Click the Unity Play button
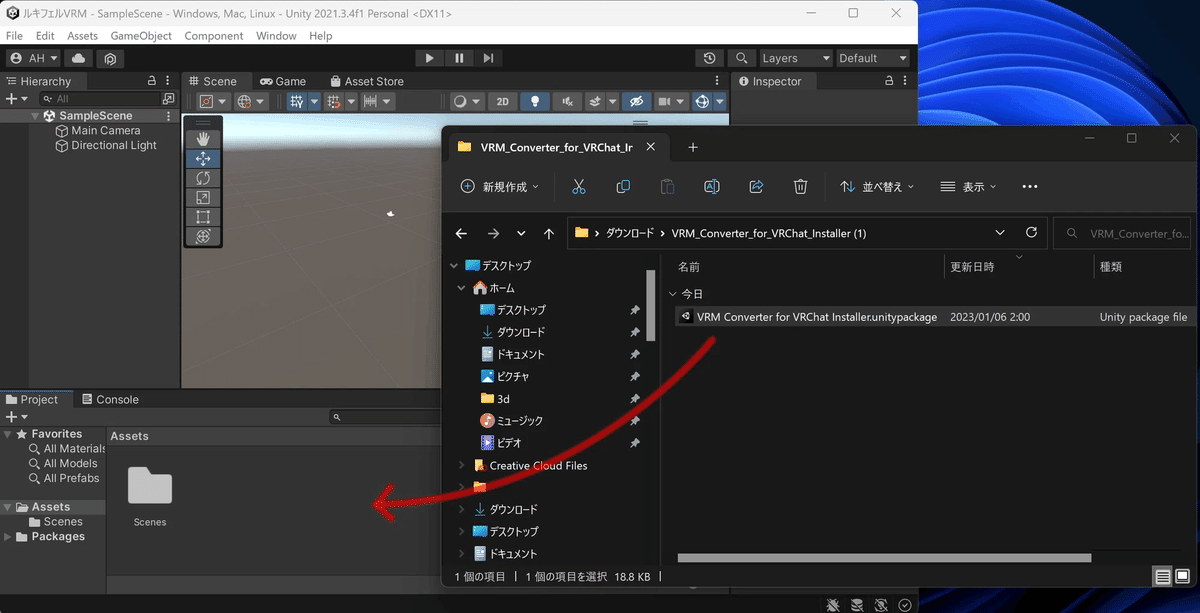Viewport: 1200px width, 613px height. coord(429,58)
